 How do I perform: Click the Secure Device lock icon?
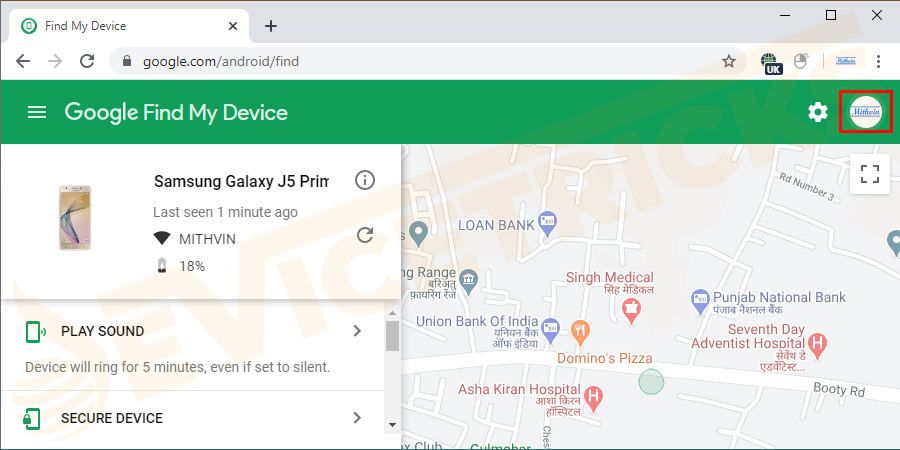32,418
